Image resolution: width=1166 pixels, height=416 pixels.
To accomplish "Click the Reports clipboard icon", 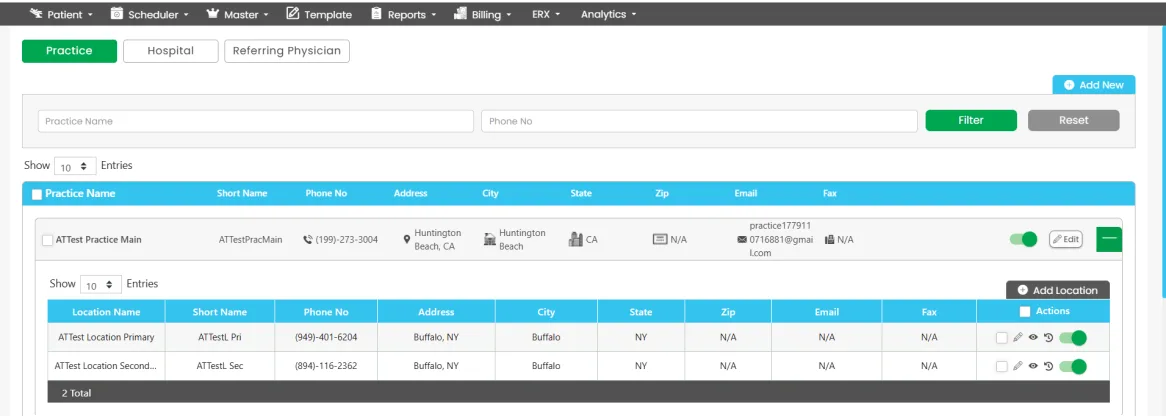I will (376, 13).
